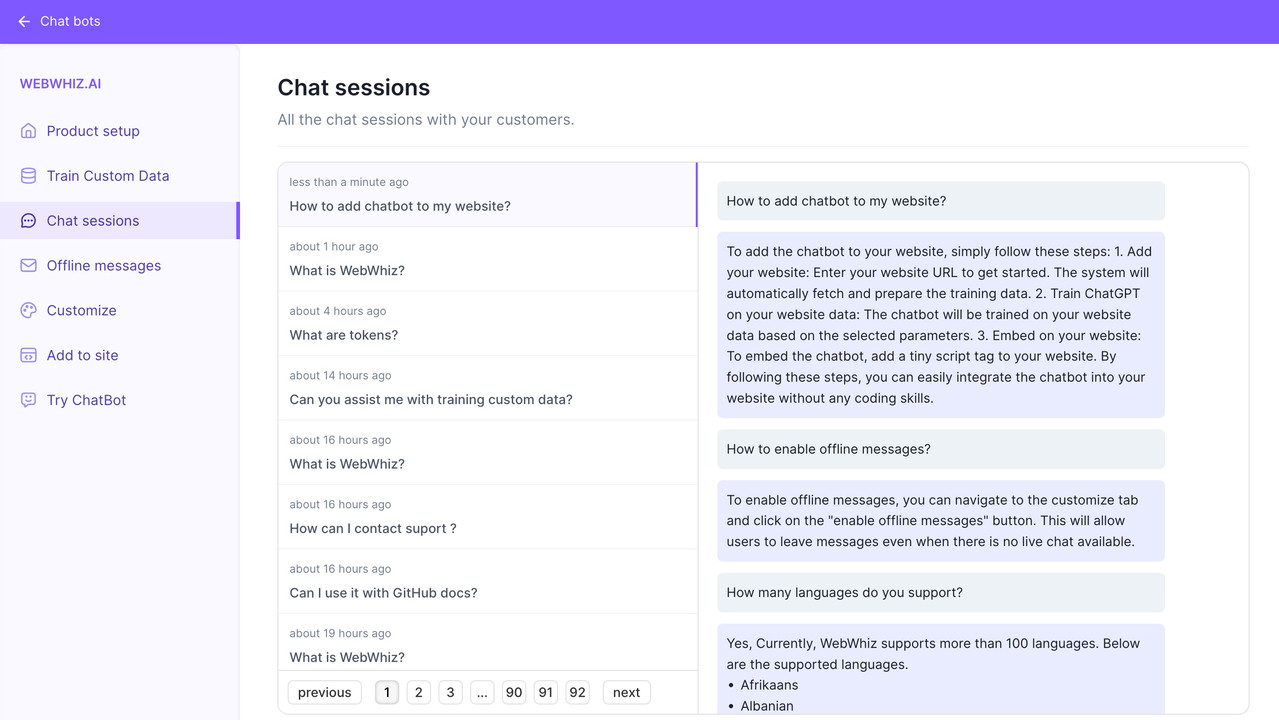Select page 2 in pagination
Screen dimensions: 1279x720
pyautogui.click(x=419, y=692)
